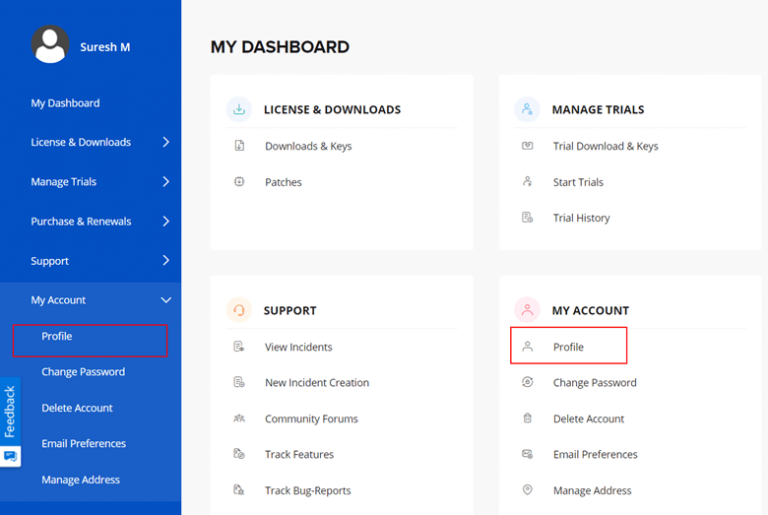
Task: Click the Trial History icon
Action: (527, 218)
